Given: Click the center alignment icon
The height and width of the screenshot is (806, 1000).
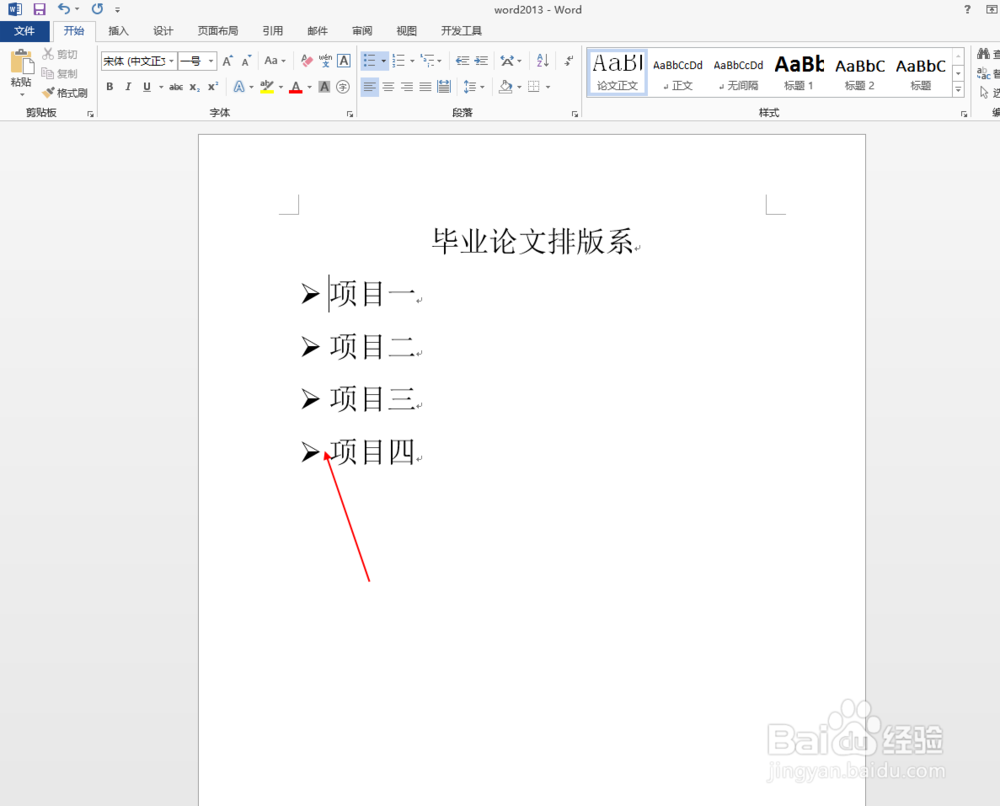Looking at the screenshot, I should pos(389,86).
